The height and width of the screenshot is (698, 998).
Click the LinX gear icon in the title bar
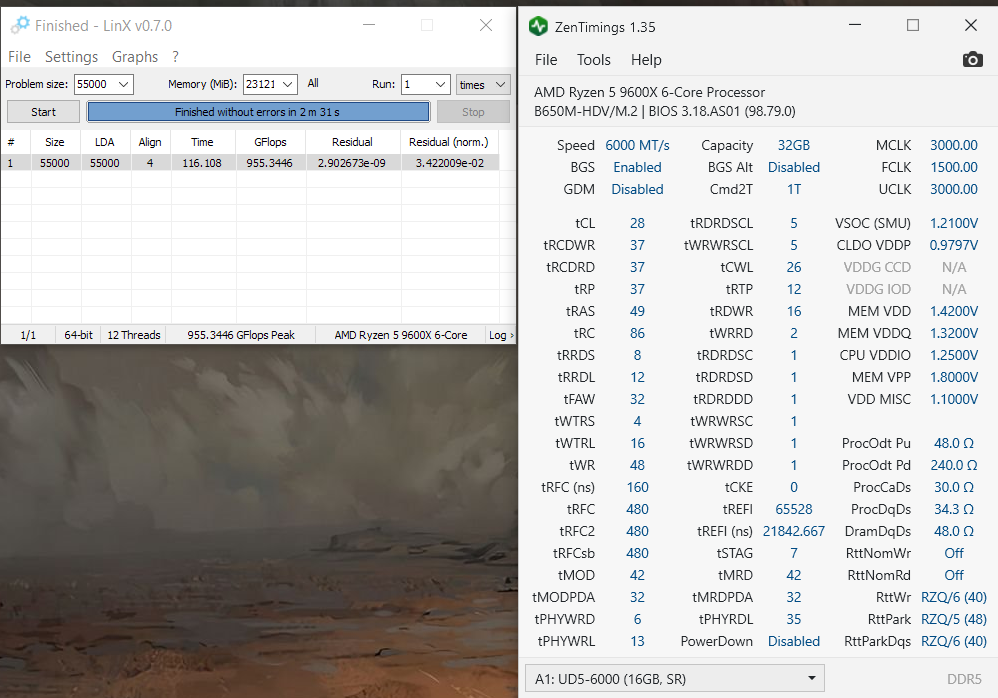(x=20, y=25)
